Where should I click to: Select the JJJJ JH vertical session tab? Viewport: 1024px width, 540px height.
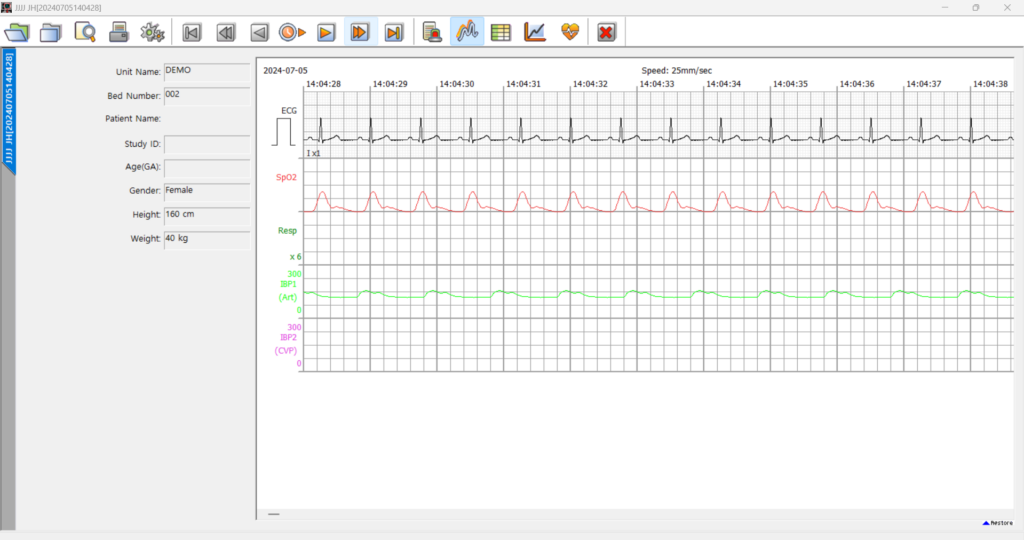pos(8,110)
